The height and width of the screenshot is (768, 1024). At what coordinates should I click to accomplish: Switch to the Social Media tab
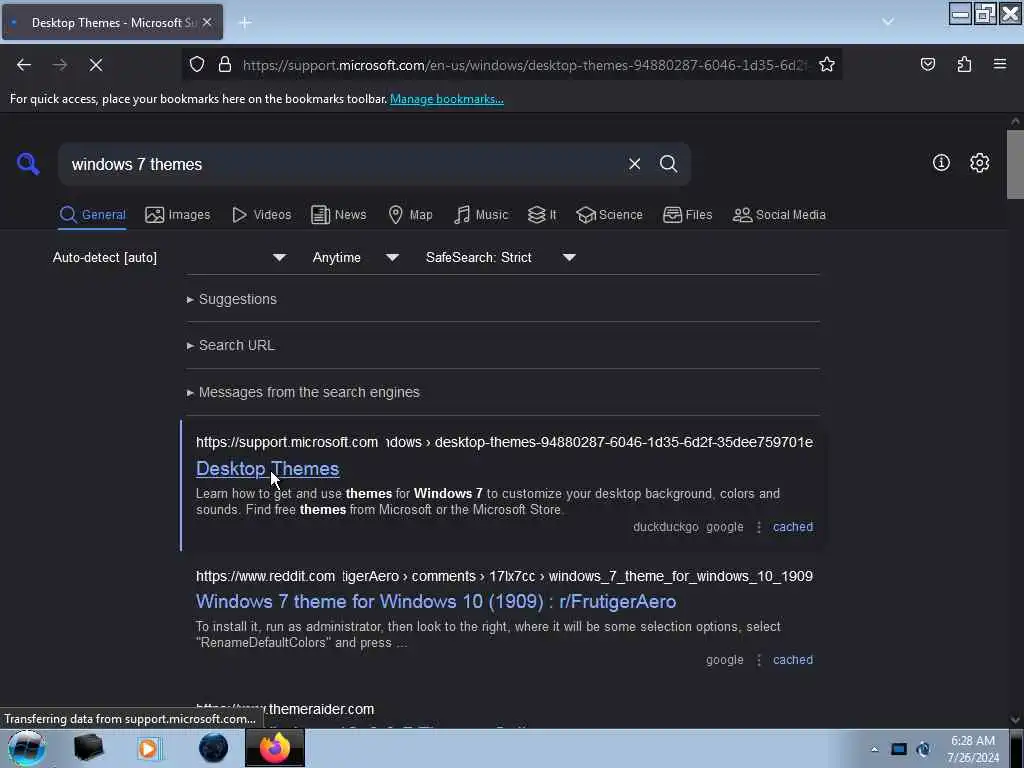coord(779,215)
